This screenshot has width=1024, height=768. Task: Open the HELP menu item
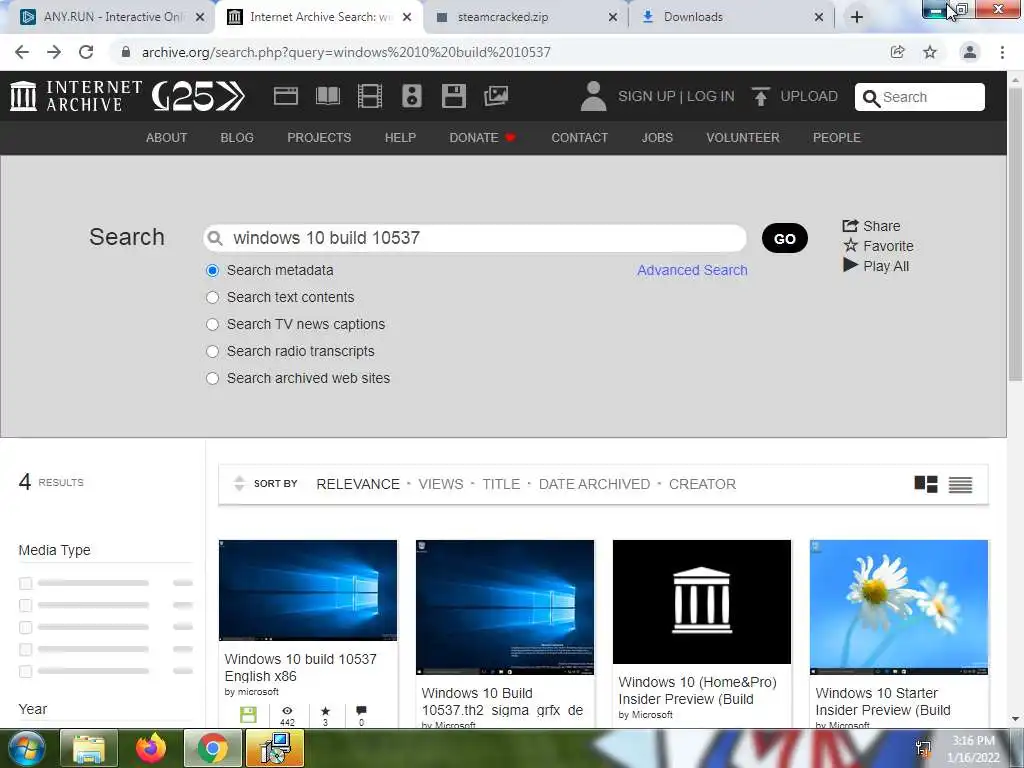[x=400, y=138]
